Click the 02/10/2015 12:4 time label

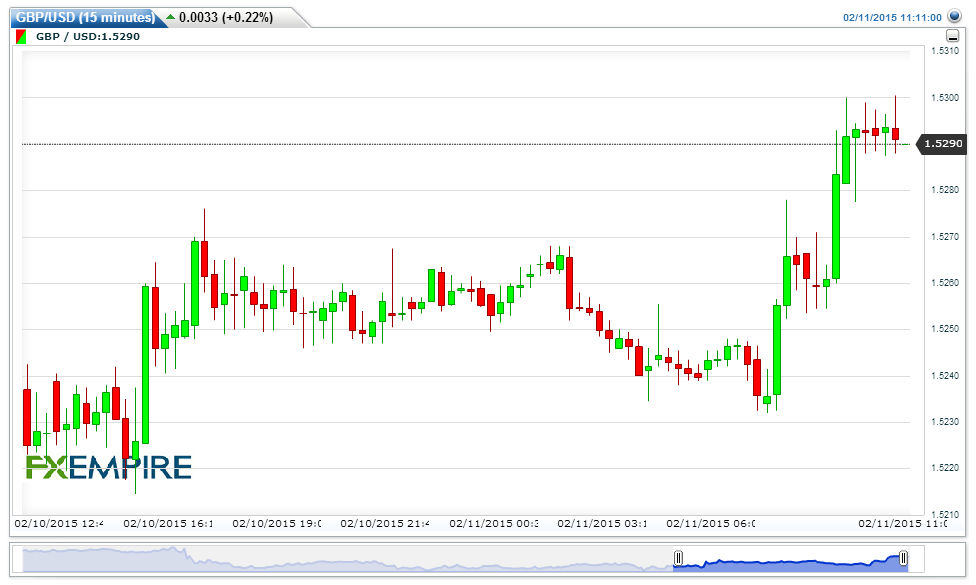[59, 523]
